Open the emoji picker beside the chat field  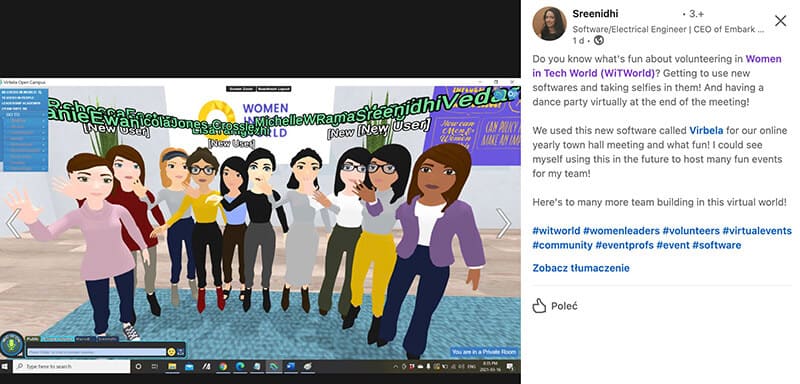coord(171,351)
